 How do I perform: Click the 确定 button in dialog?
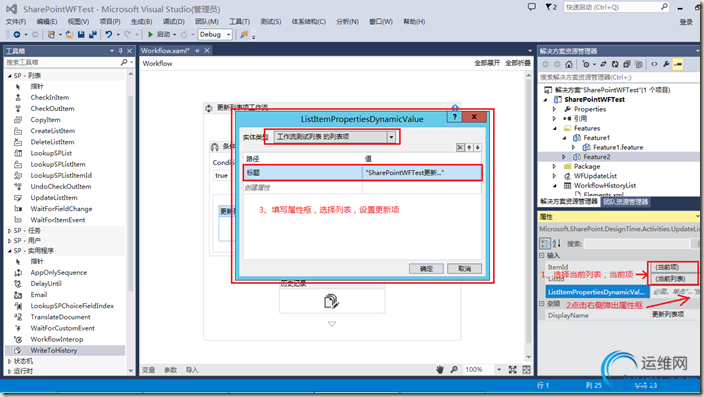(x=426, y=269)
